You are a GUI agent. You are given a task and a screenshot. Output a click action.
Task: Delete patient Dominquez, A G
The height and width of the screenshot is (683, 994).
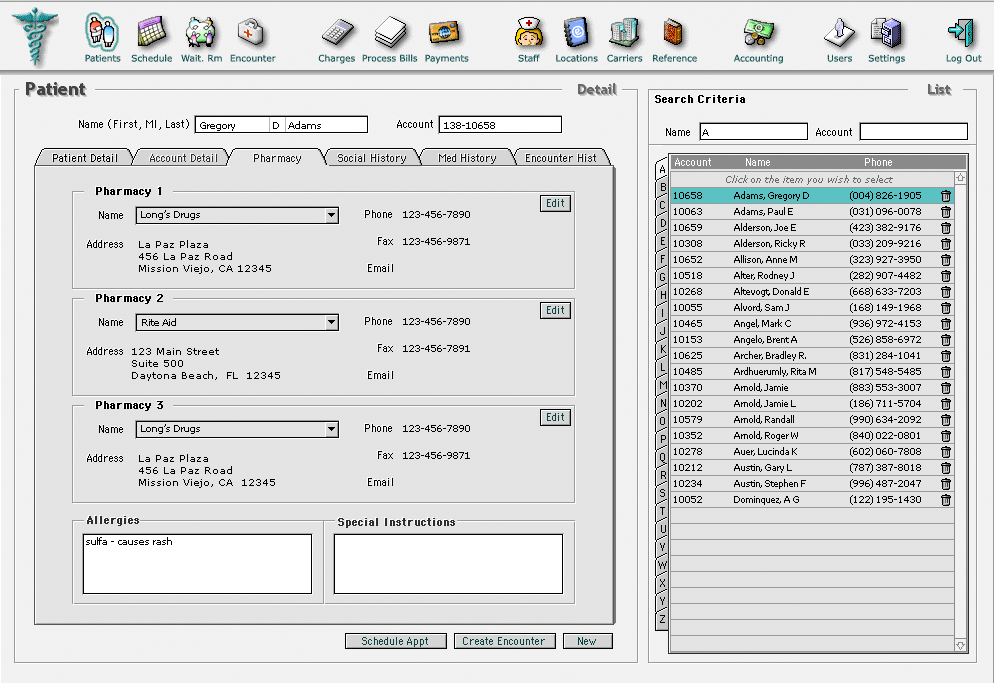point(946,500)
